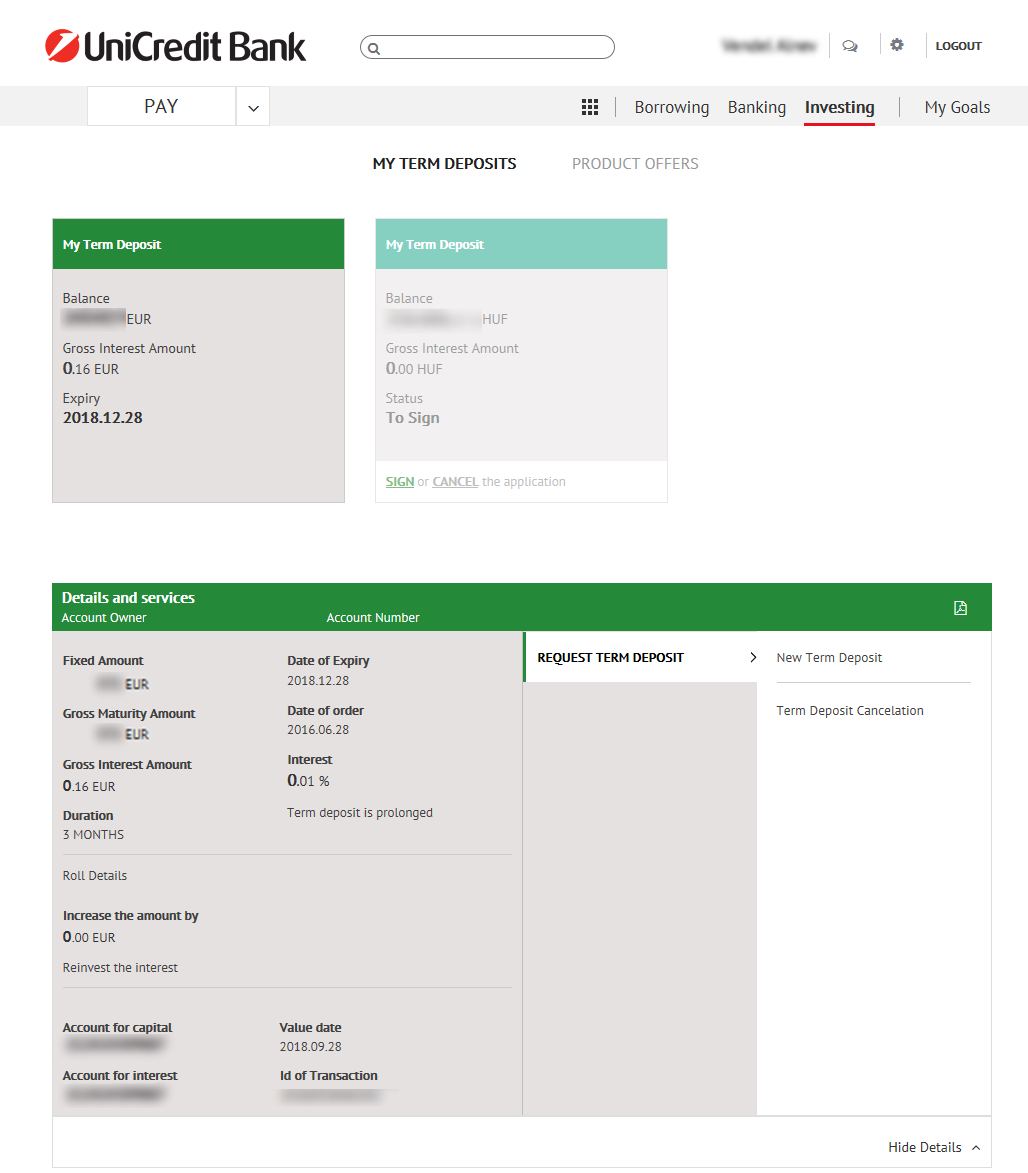Click SIGN link for HUF deposit
Image resolution: width=1028 pixels, height=1173 pixels.
point(400,482)
